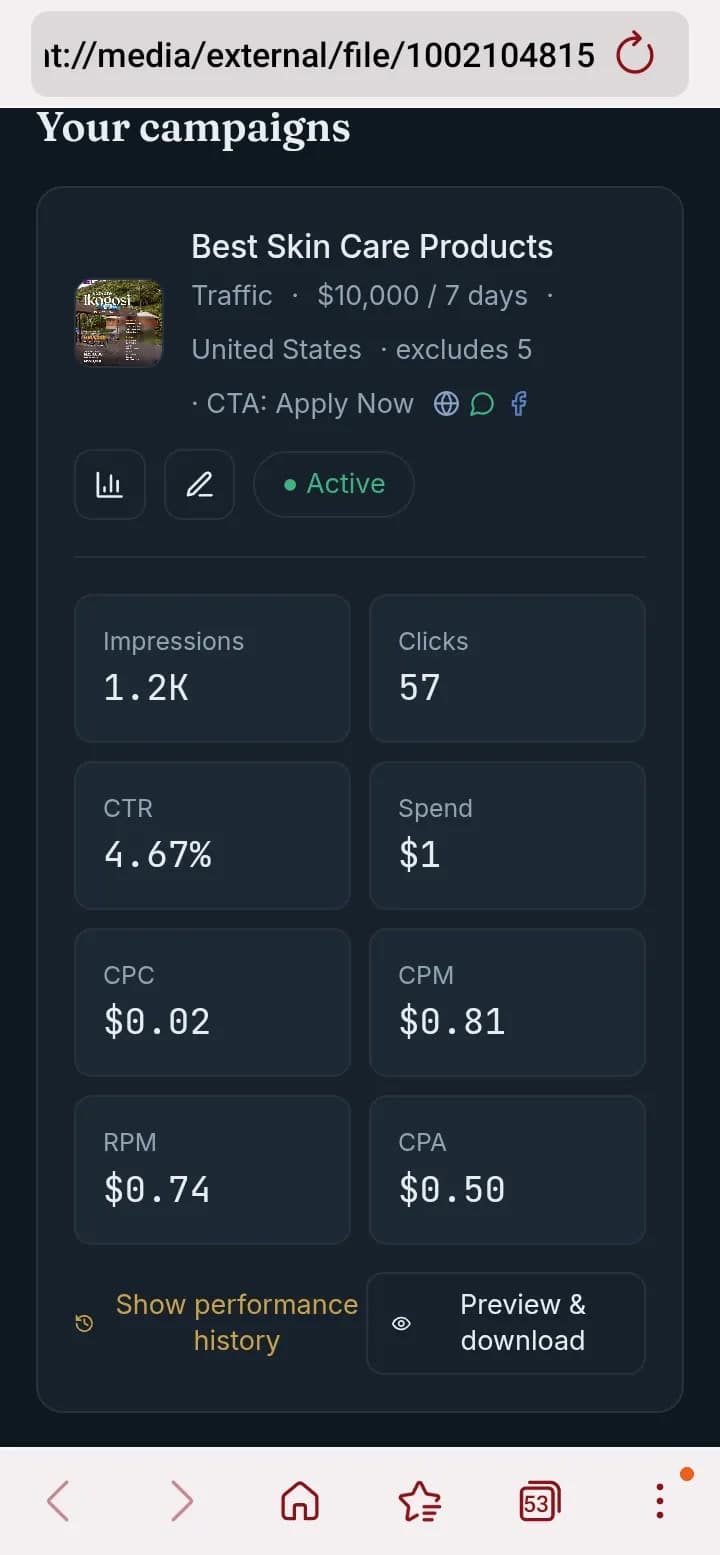Tap the globe website placement icon
The width and height of the screenshot is (720, 1555).
446,403
